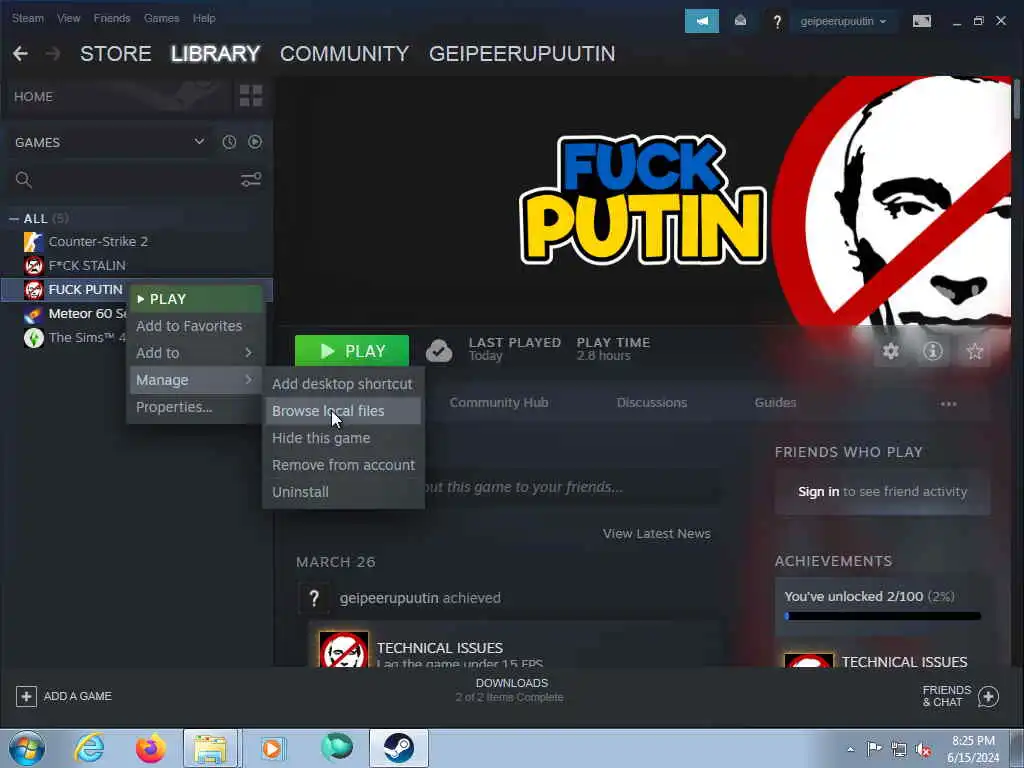Choose Remove from account
This screenshot has height=768, width=1024.
(x=343, y=464)
